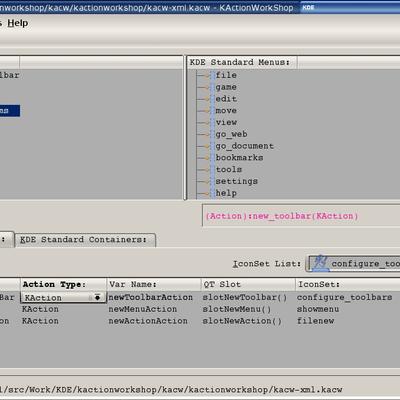Click the pink (Action):new_toolbar(KAction) label
This screenshot has height=400, width=400.
click(x=282, y=216)
